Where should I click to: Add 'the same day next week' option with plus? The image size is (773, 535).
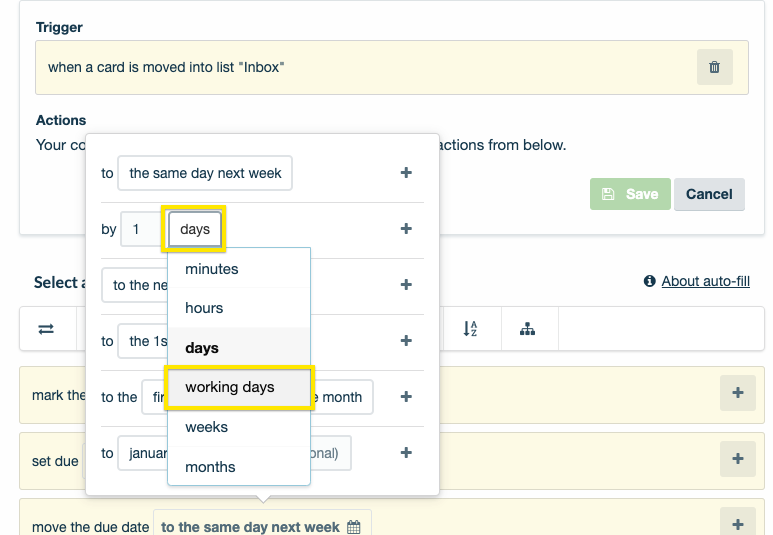[x=406, y=173]
